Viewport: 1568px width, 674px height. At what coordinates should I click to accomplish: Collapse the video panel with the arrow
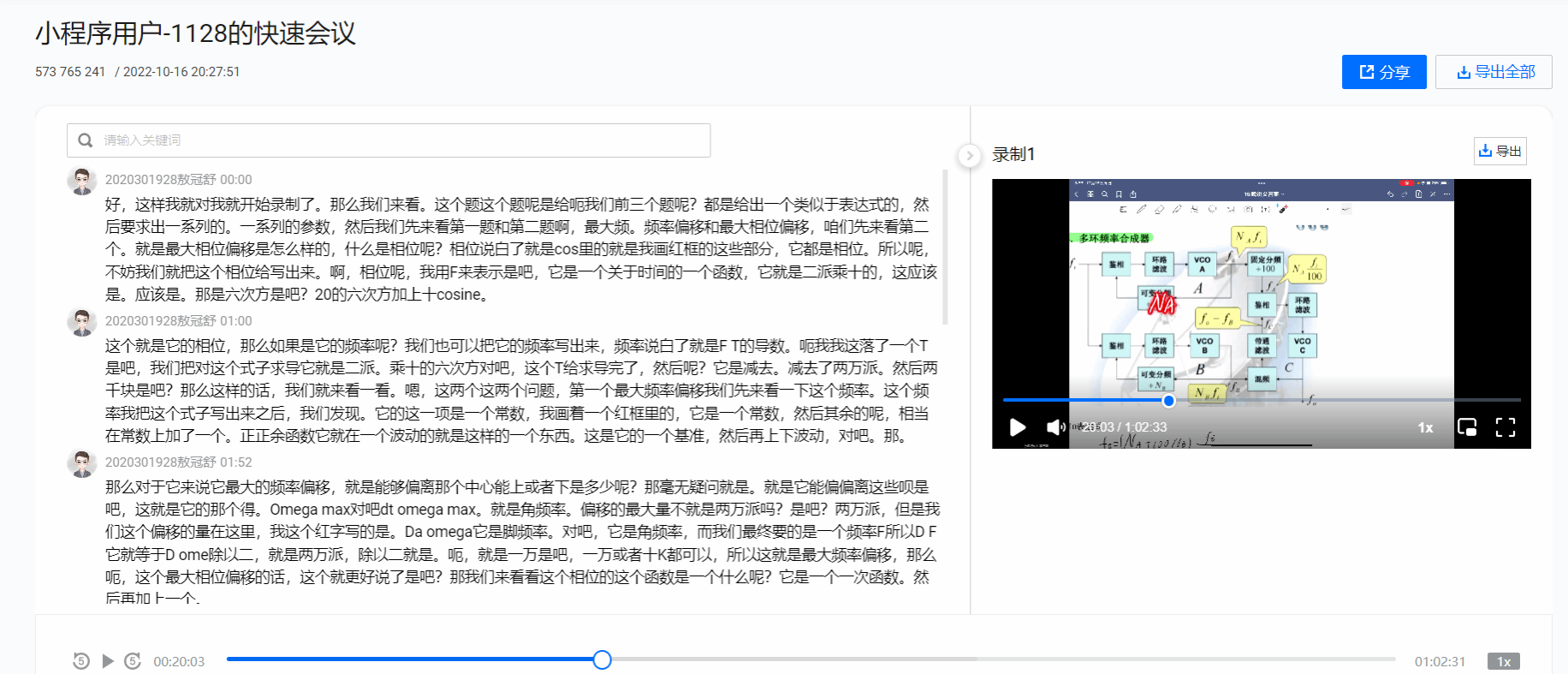point(969,156)
